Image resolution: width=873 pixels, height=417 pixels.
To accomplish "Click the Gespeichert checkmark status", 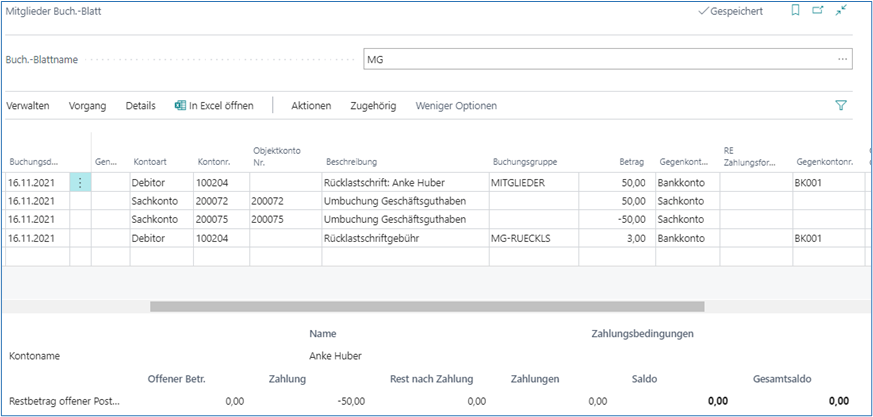I will 730,11.
